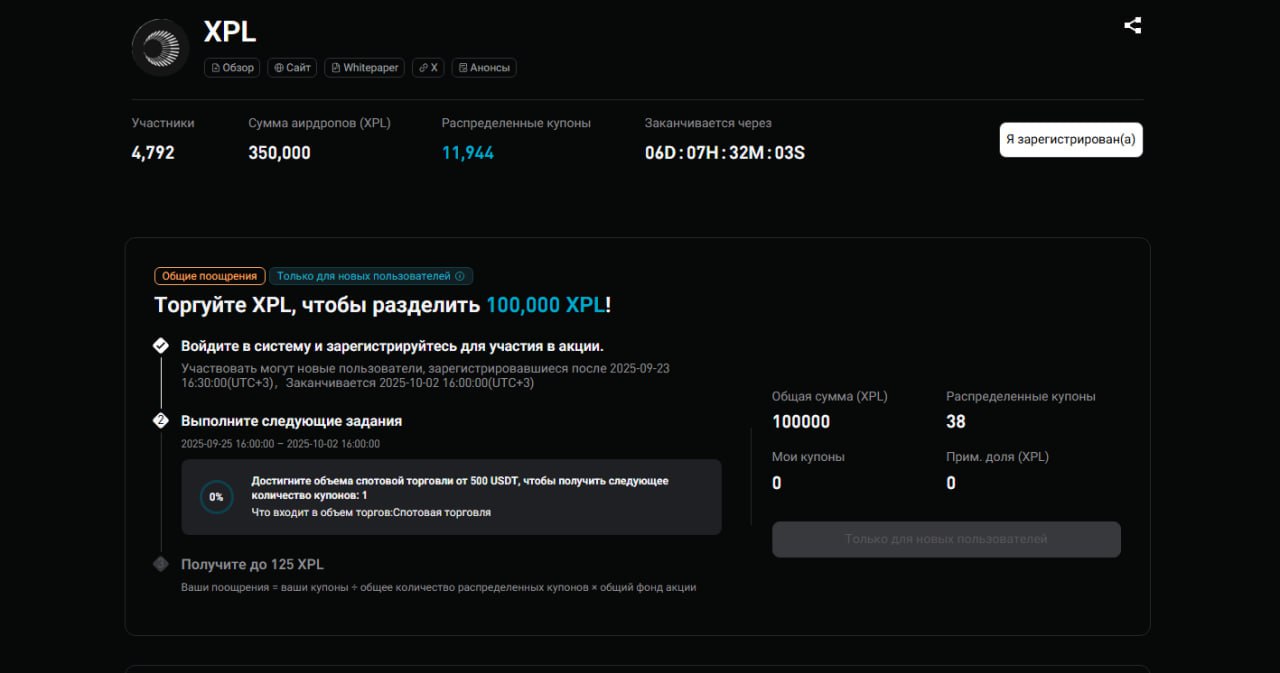The image size is (1280, 673).
Task: Open the Обзор overview link
Action: point(232,68)
